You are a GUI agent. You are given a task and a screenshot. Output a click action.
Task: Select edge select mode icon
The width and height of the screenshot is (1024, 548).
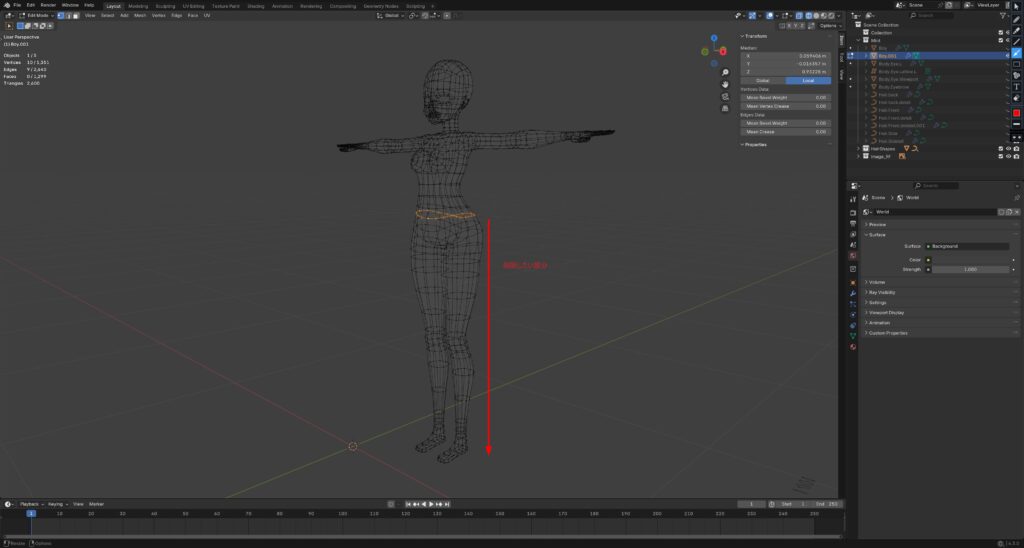(x=69, y=15)
